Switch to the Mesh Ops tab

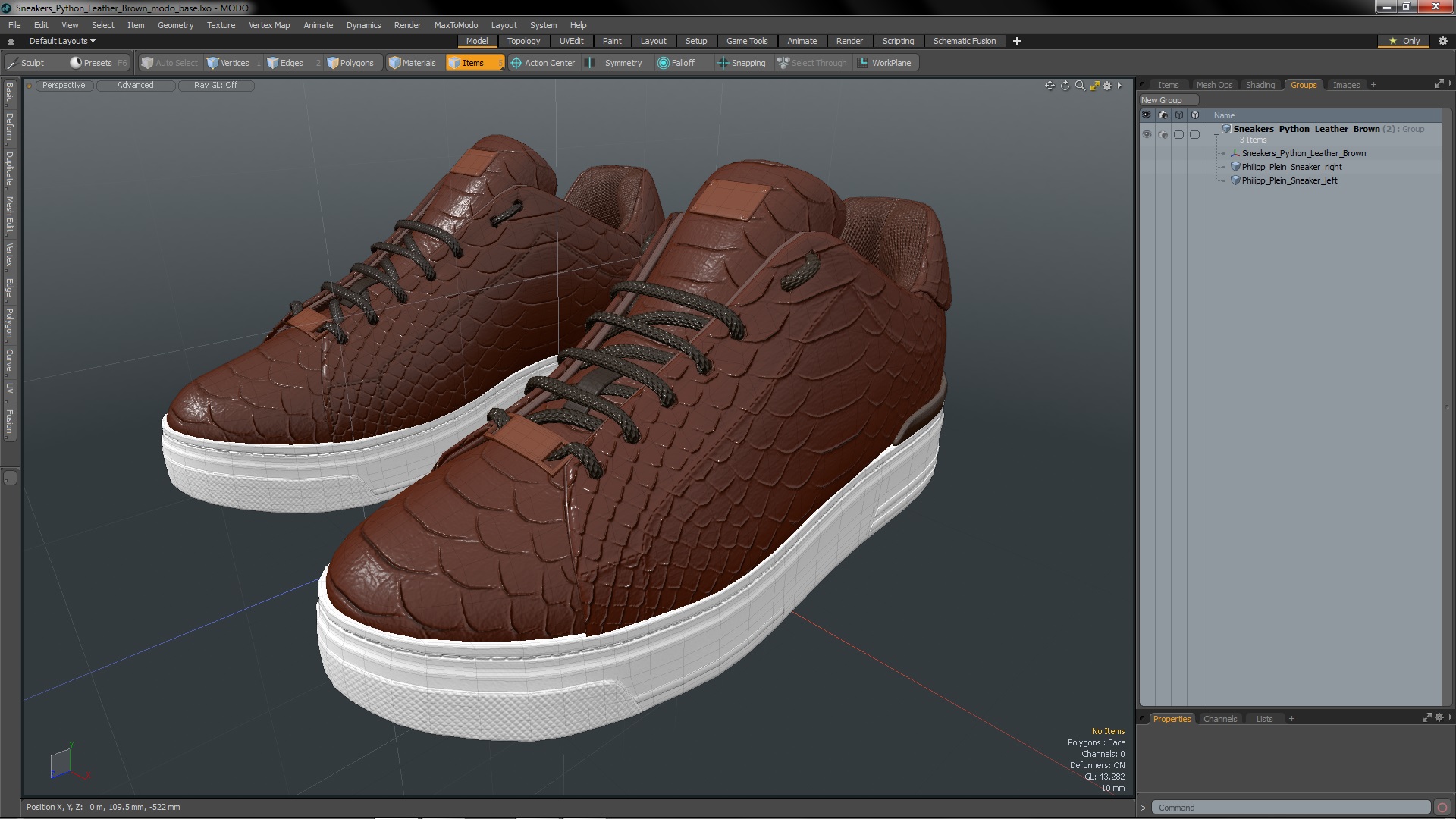click(1214, 85)
